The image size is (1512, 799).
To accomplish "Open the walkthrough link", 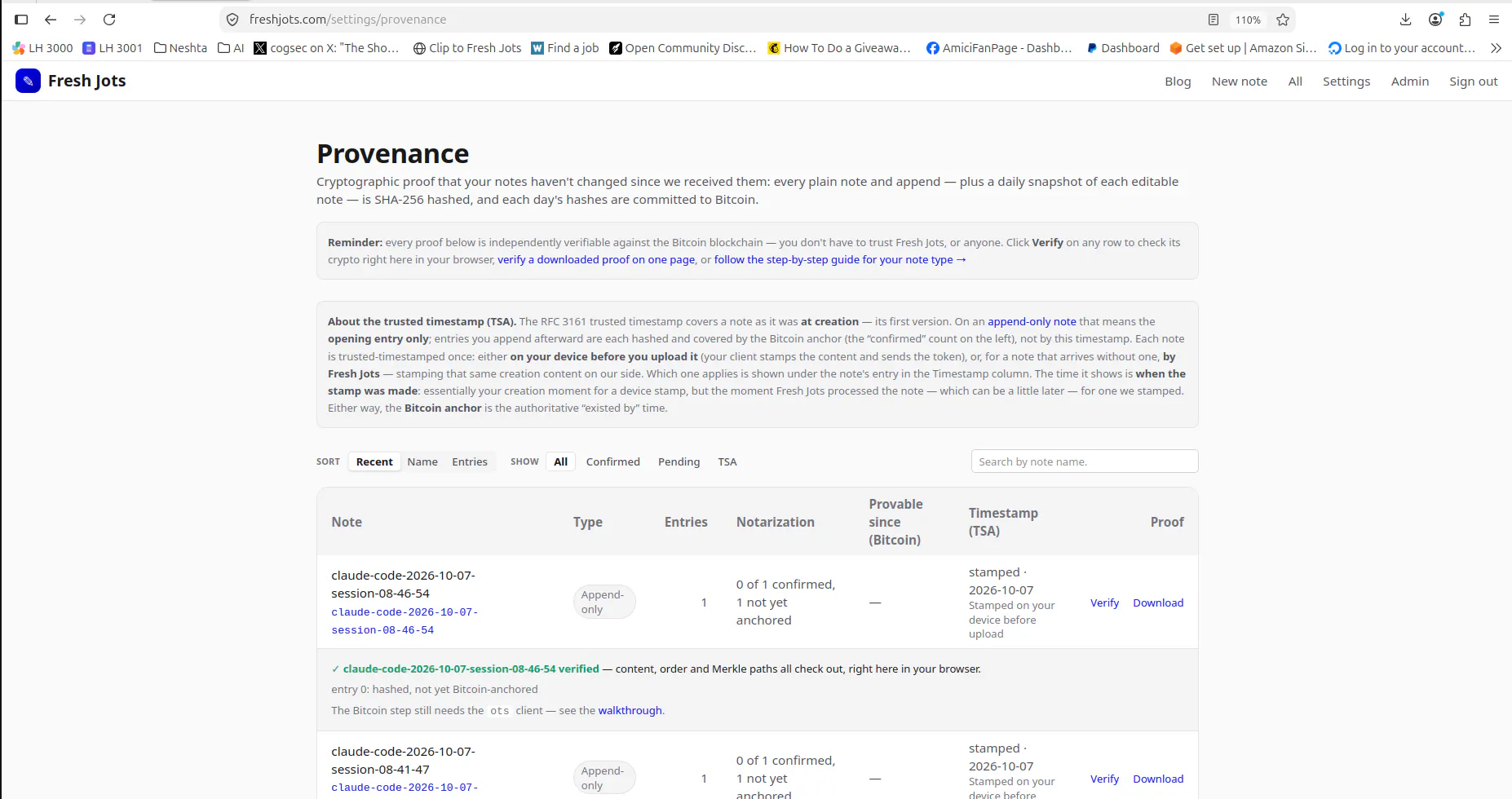I will [x=630, y=710].
